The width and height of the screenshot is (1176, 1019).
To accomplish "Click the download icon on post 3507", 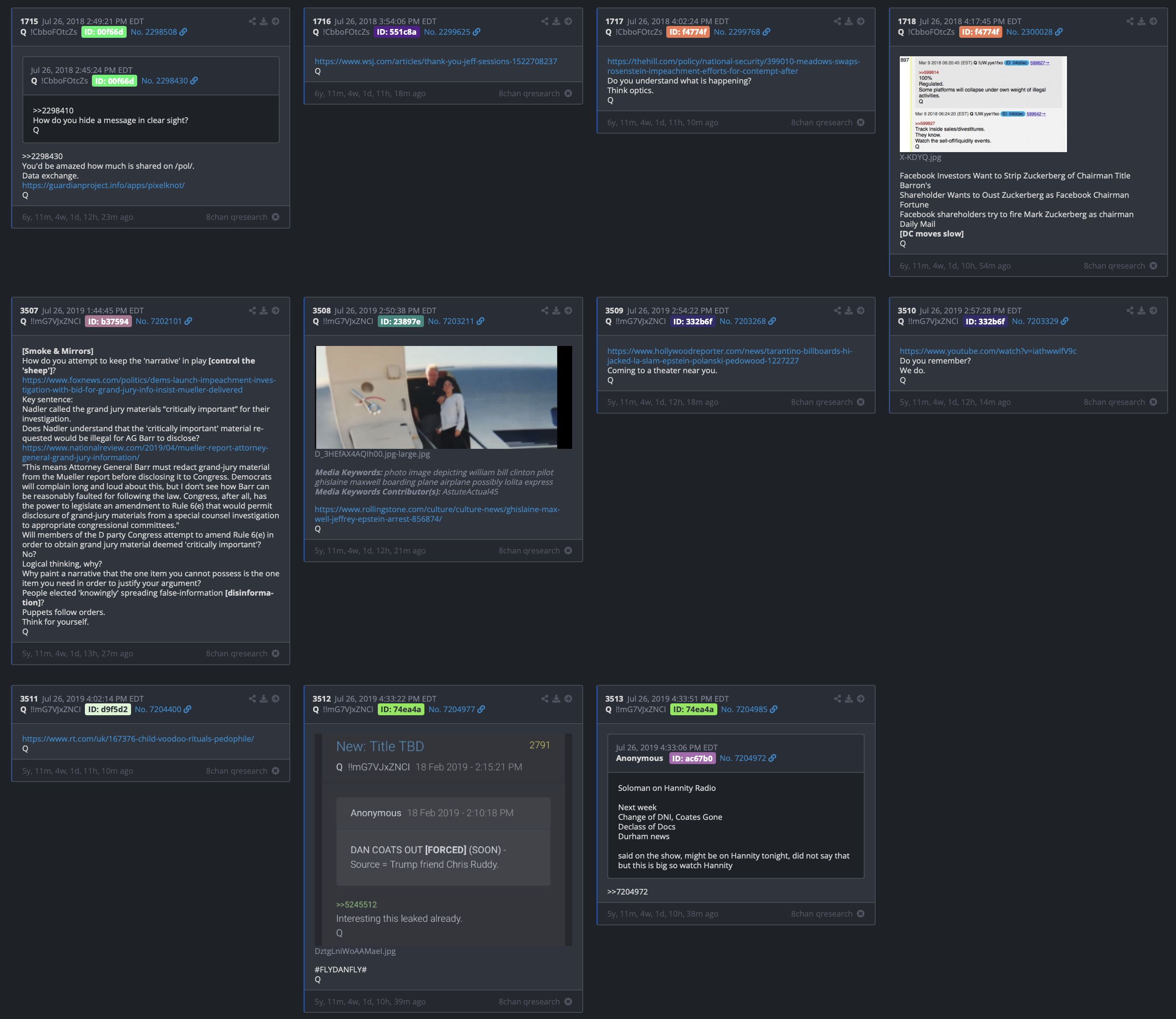I will 263,311.
